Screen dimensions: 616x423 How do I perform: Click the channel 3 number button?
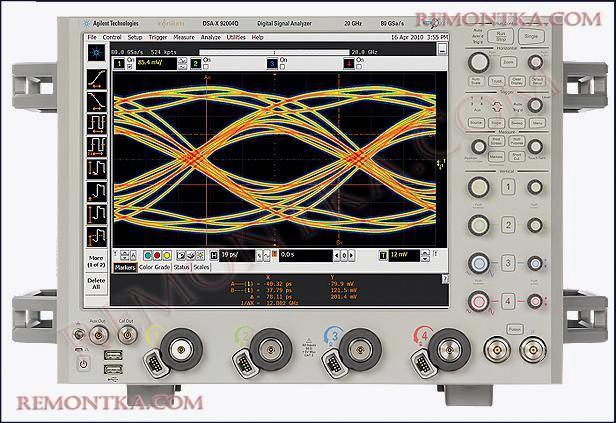(x=272, y=64)
